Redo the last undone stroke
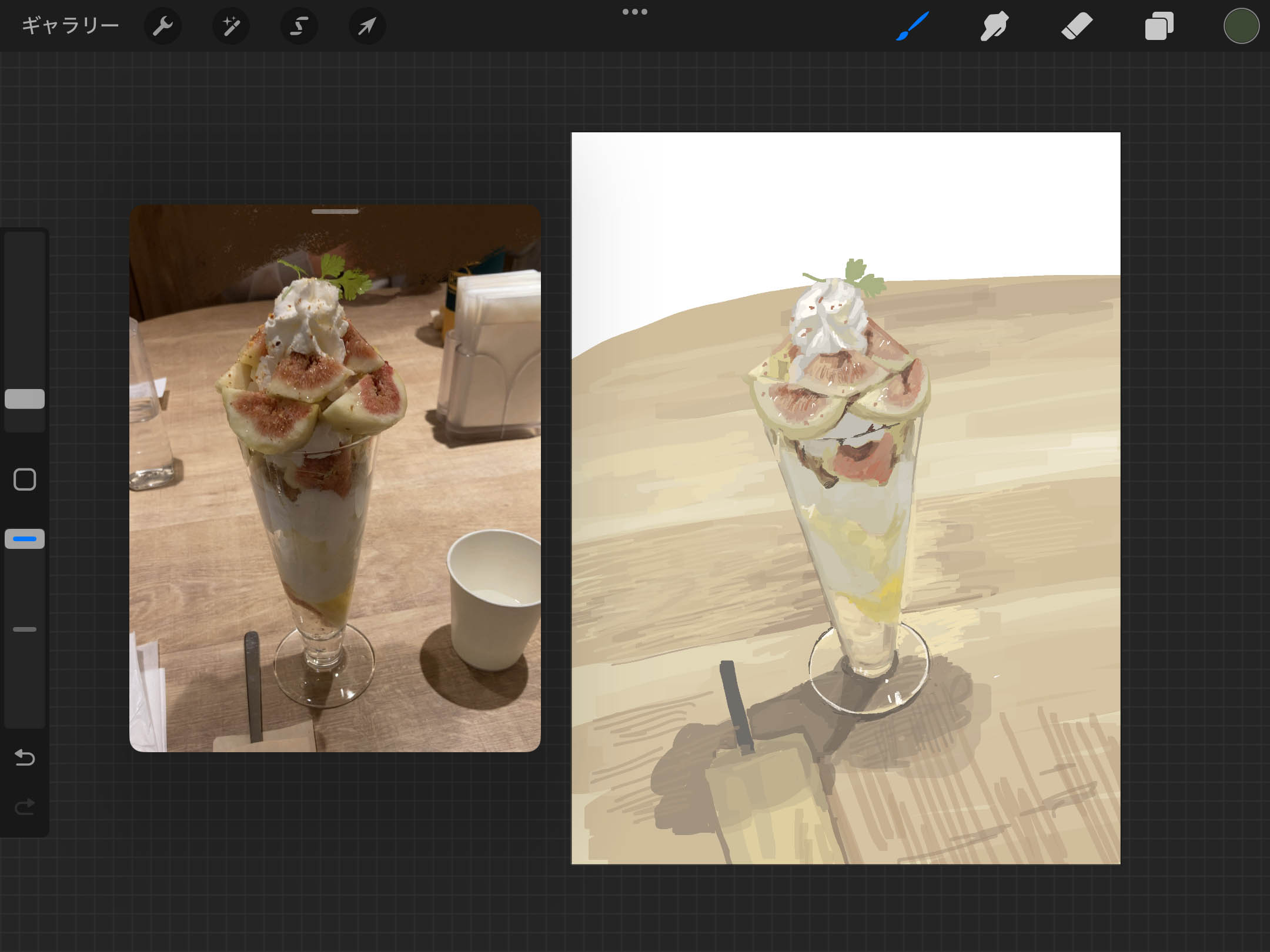 tap(25, 807)
